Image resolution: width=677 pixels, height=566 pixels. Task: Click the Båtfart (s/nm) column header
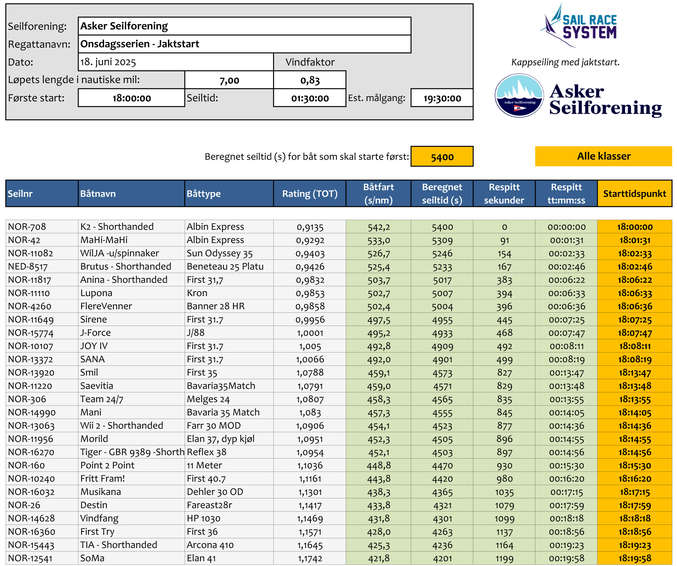[x=378, y=193]
